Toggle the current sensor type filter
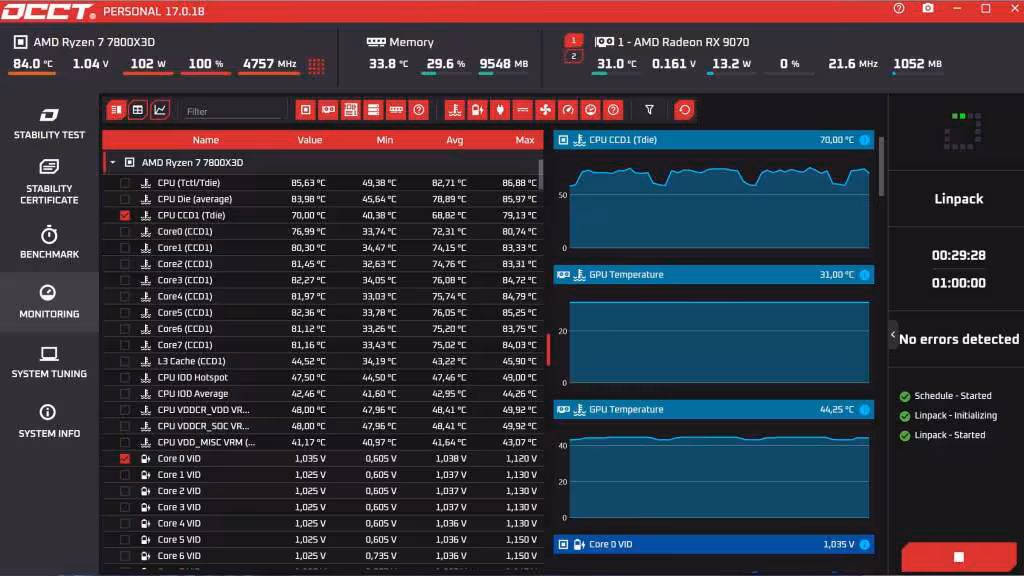This screenshot has width=1024, height=576. click(x=522, y=110)
